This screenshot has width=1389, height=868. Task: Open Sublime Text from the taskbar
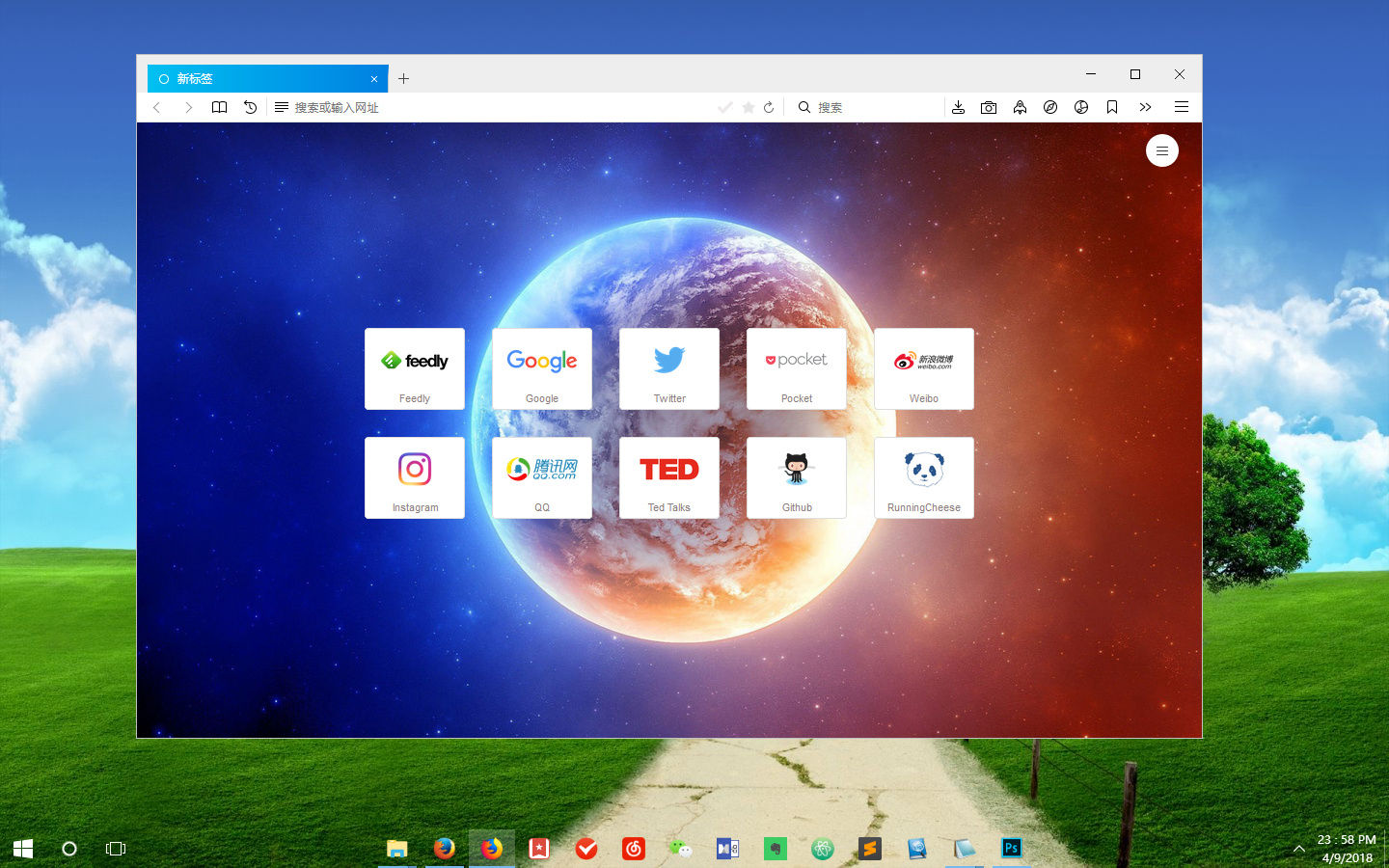click(870, 849)
